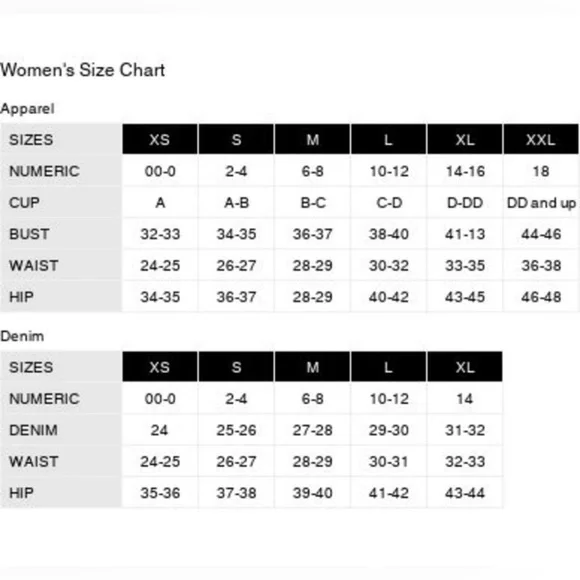Screen dimensions: 580x580
Task: Click the Women's Size Chart heading
Action: 82,70
